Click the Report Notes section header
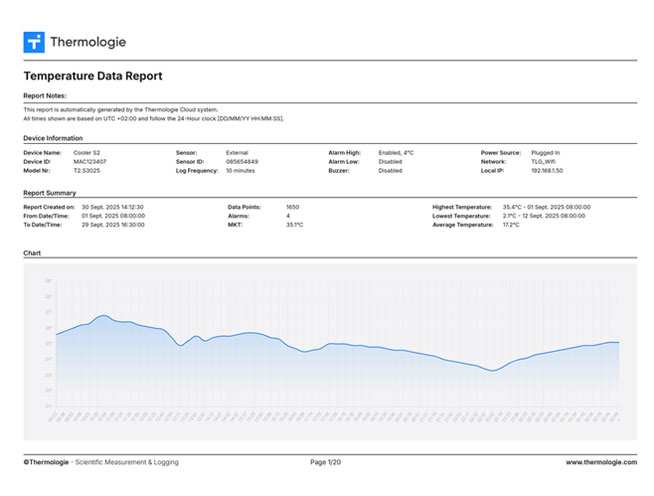The height and width of the screenshot is (496, 654). (x=45, y=96)
